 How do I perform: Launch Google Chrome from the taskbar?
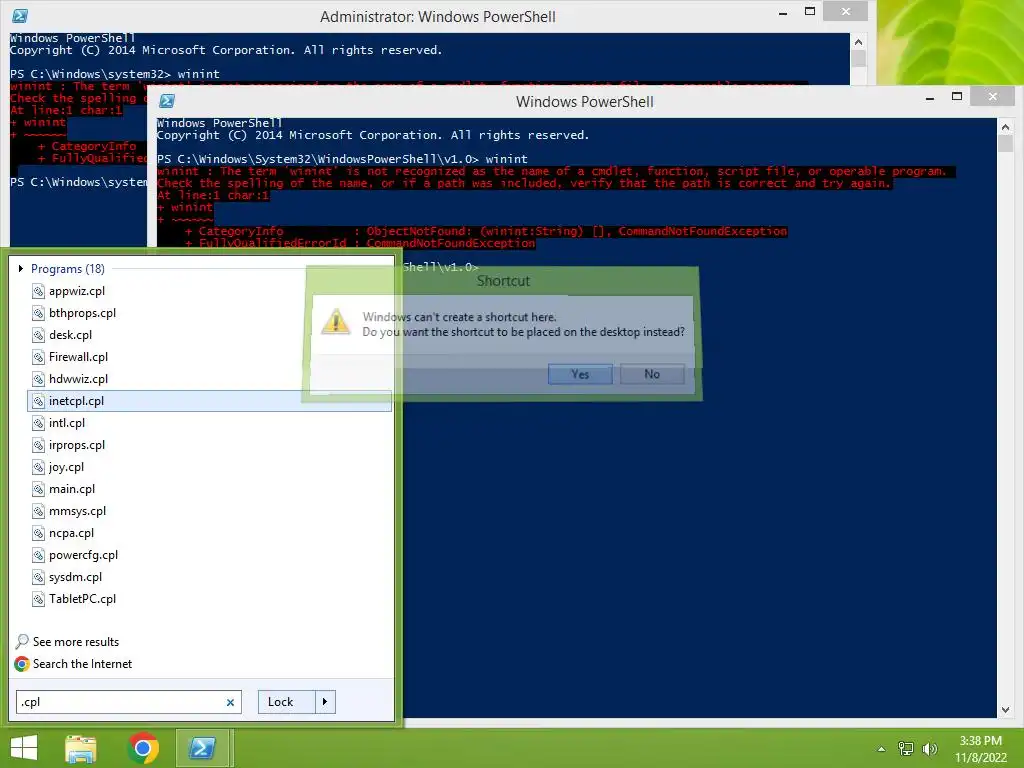coord(143,748)
